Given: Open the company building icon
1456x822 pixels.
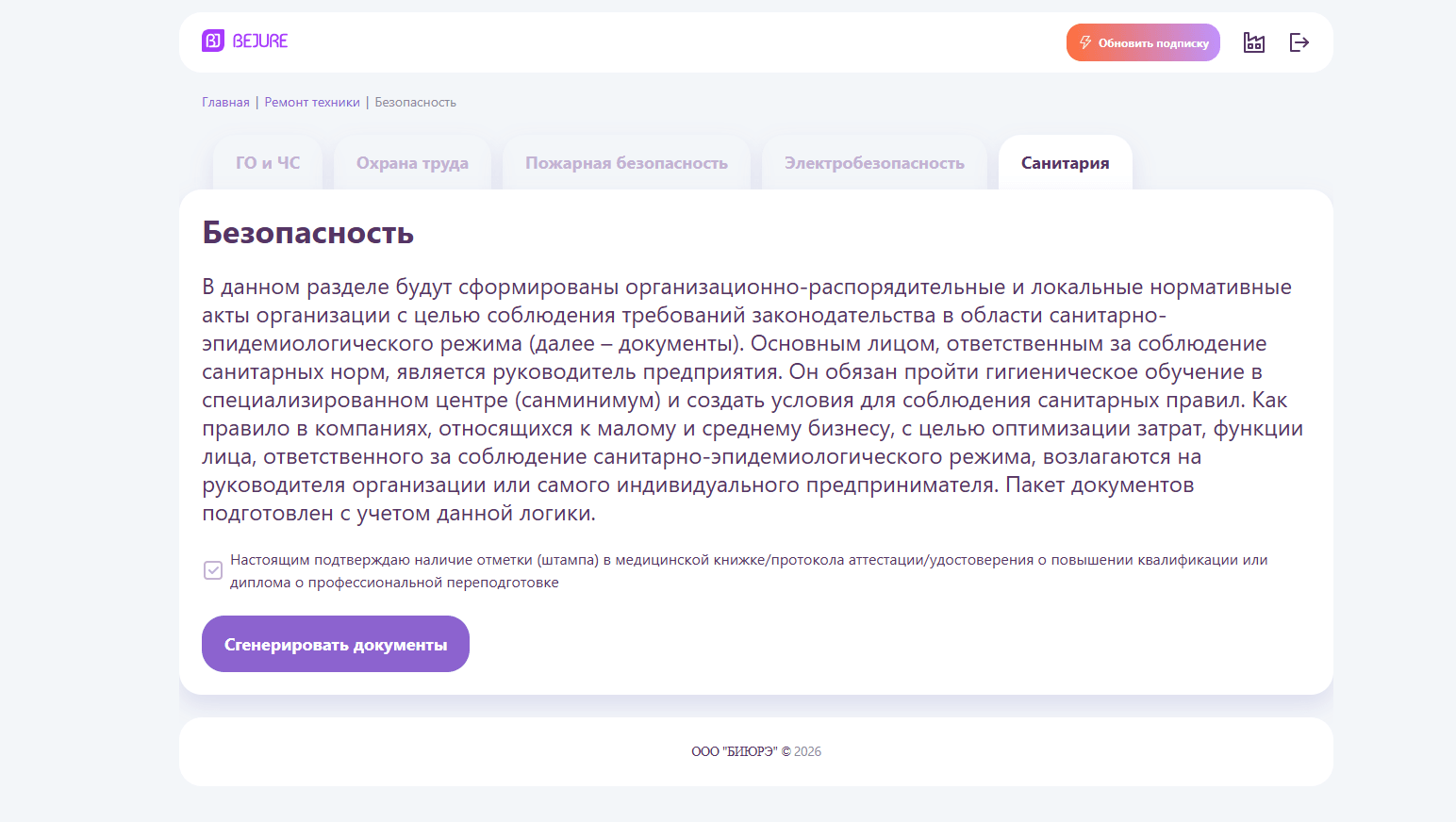Looking at the screenshot, I should coord(1254,42).
